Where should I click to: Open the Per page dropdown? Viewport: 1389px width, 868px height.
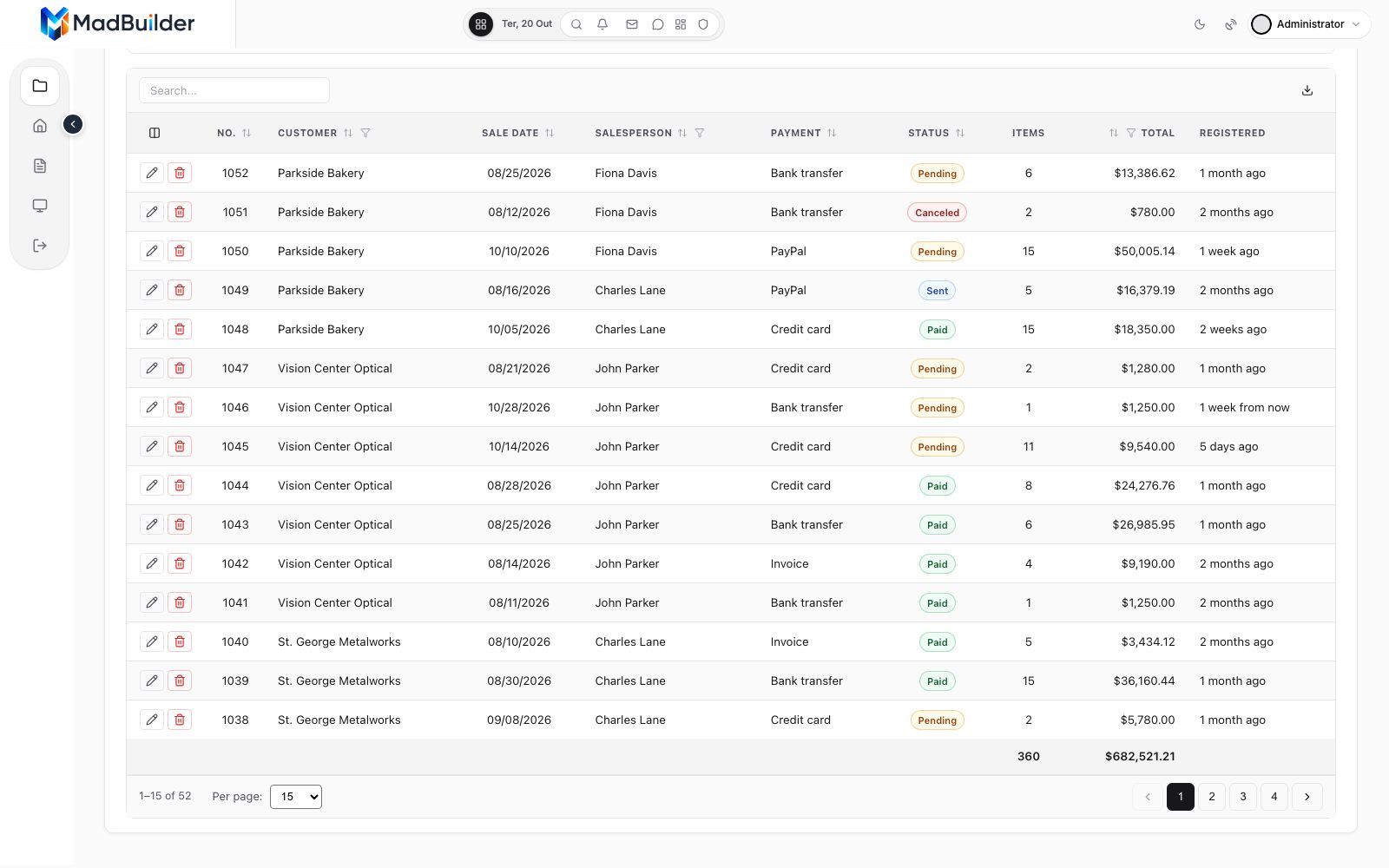point(296,797)
